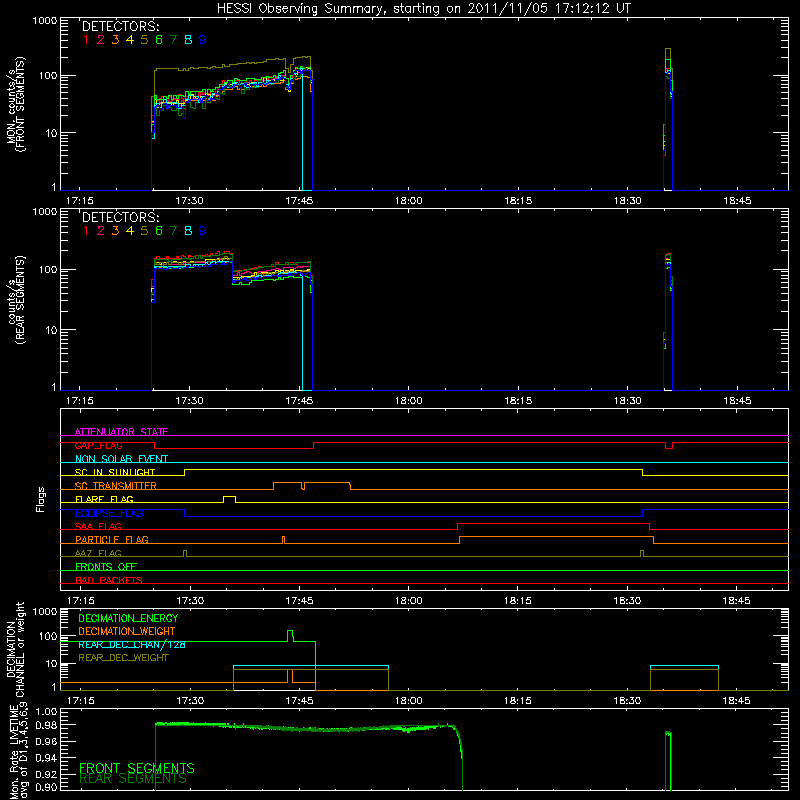The image size is (800, 800).
Task: Click the raised pulse on the FLARE_FLAG line
Action: pyautogui.click(x=230, y=498)
